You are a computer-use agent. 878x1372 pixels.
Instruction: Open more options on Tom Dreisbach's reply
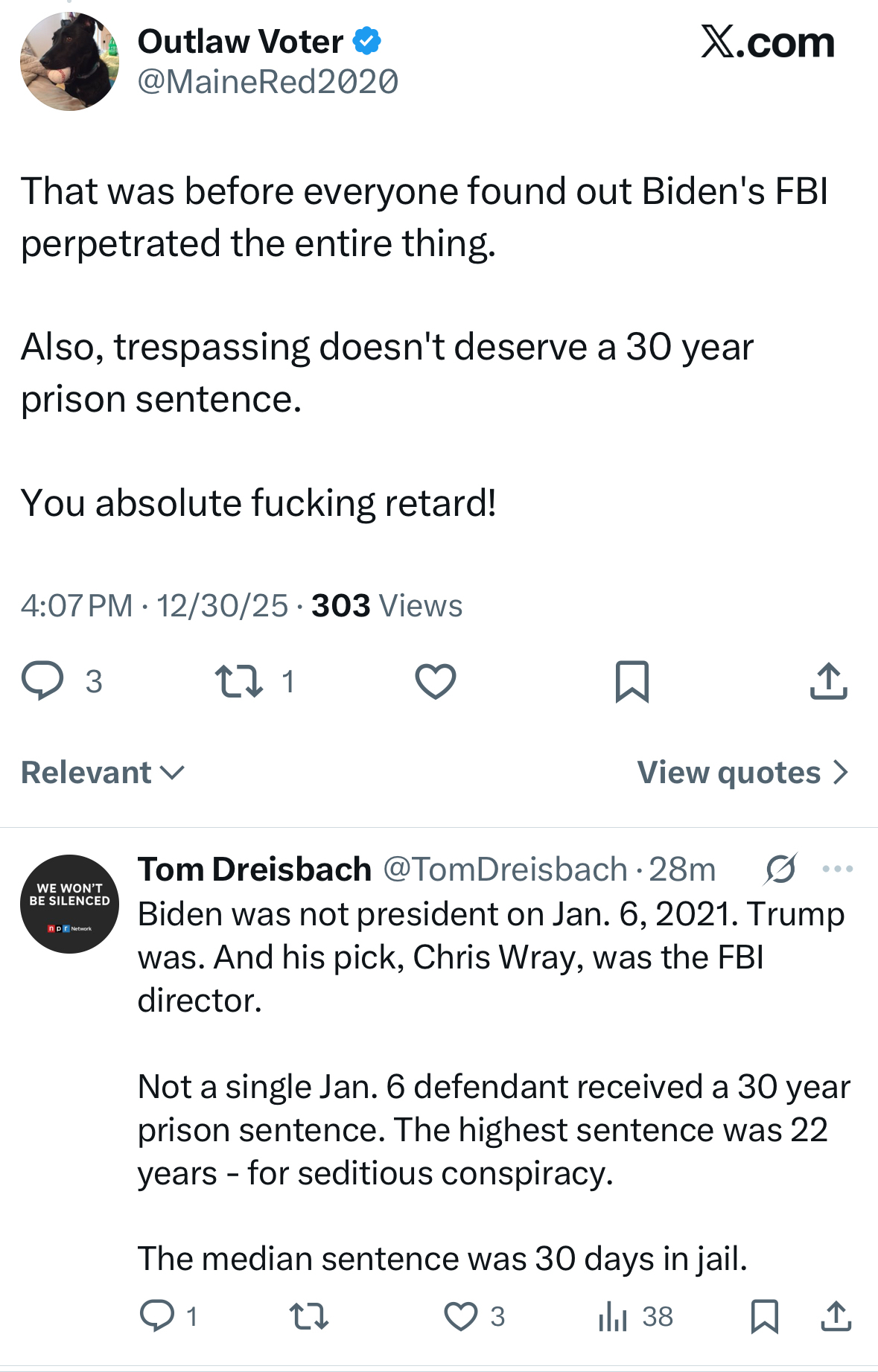(x=838, y=868)
